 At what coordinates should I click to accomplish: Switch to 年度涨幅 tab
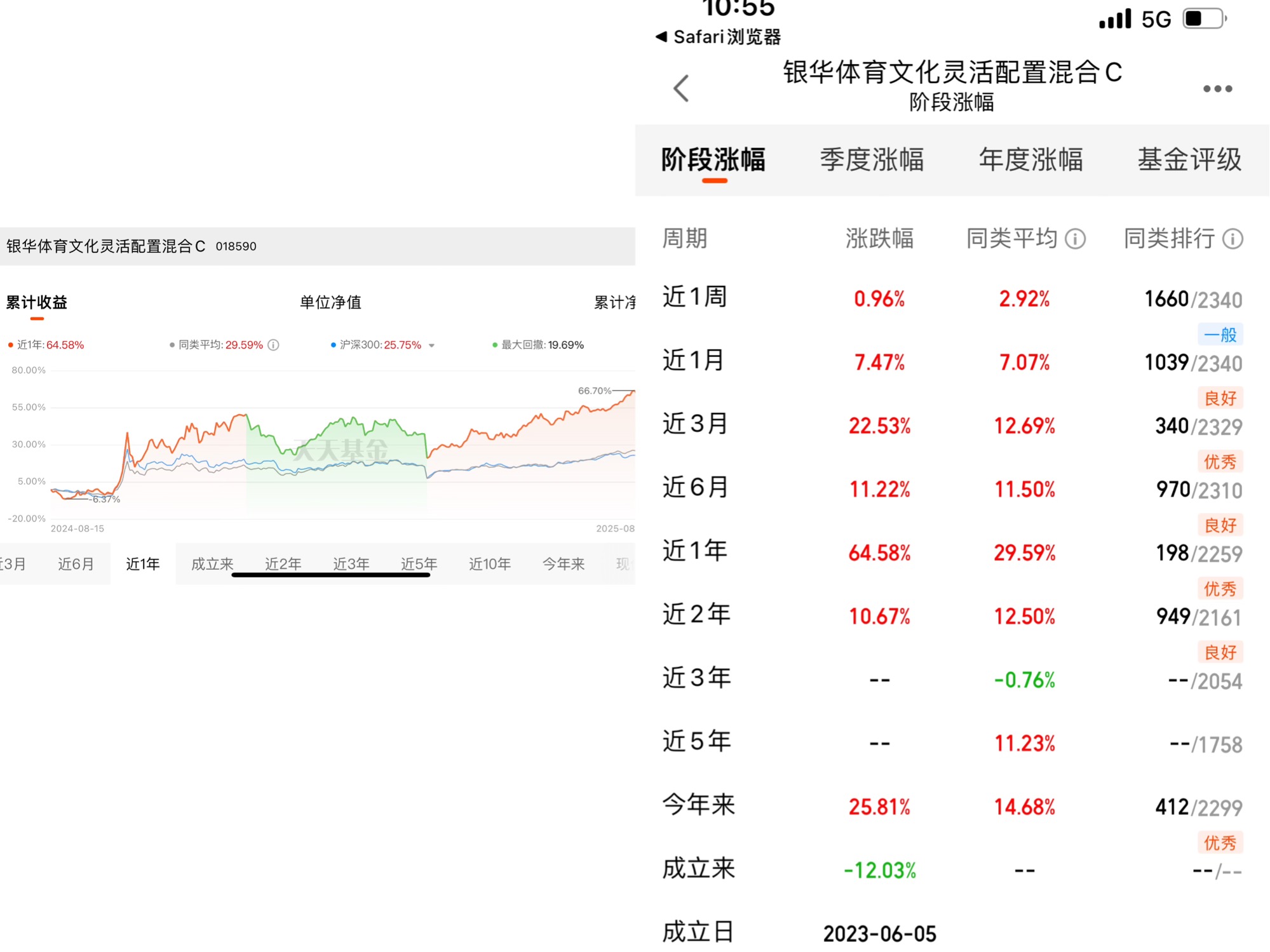coord(1030,159)
